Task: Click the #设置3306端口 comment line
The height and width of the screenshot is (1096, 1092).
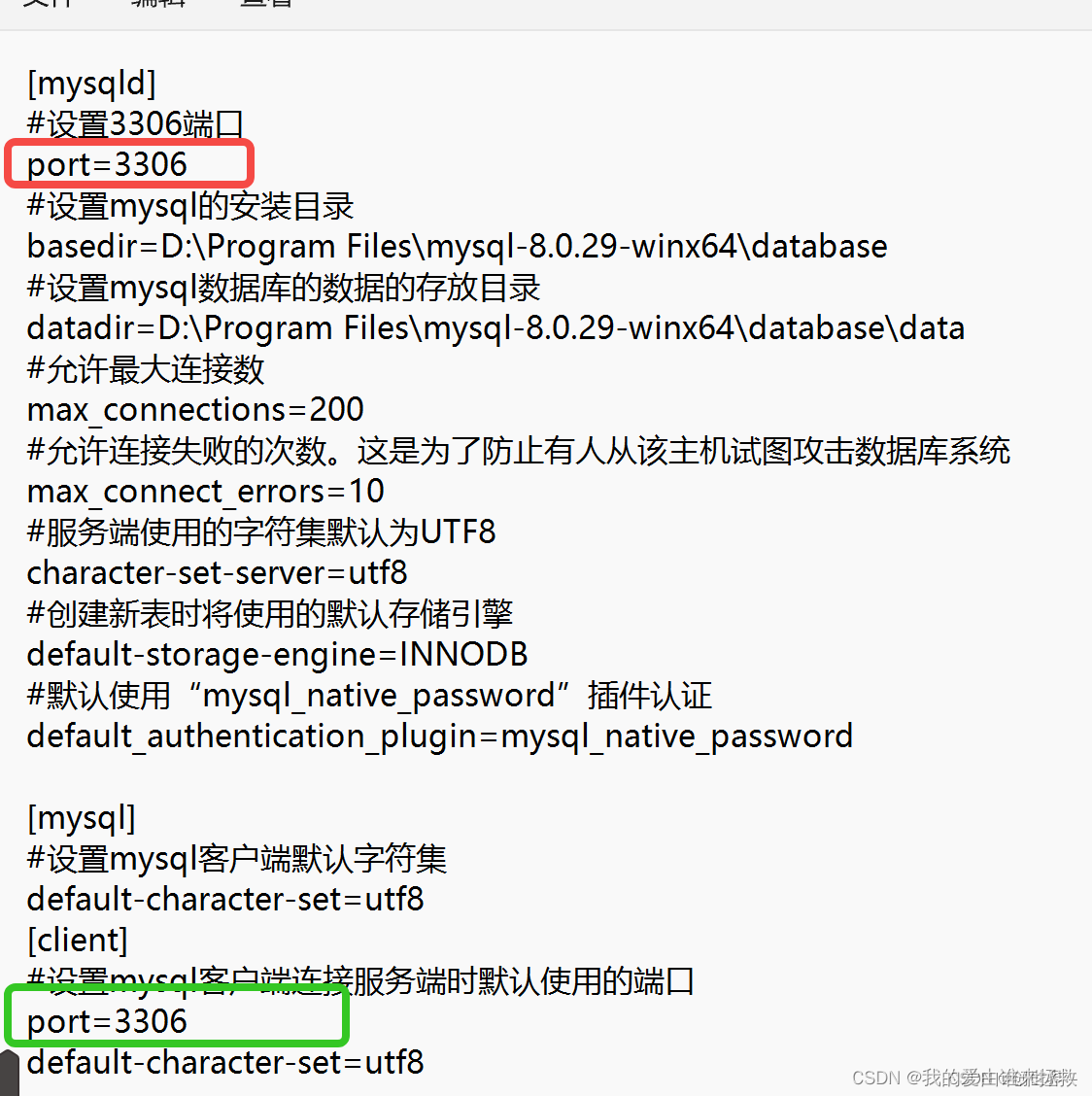Action: click(x=135, y=124)
